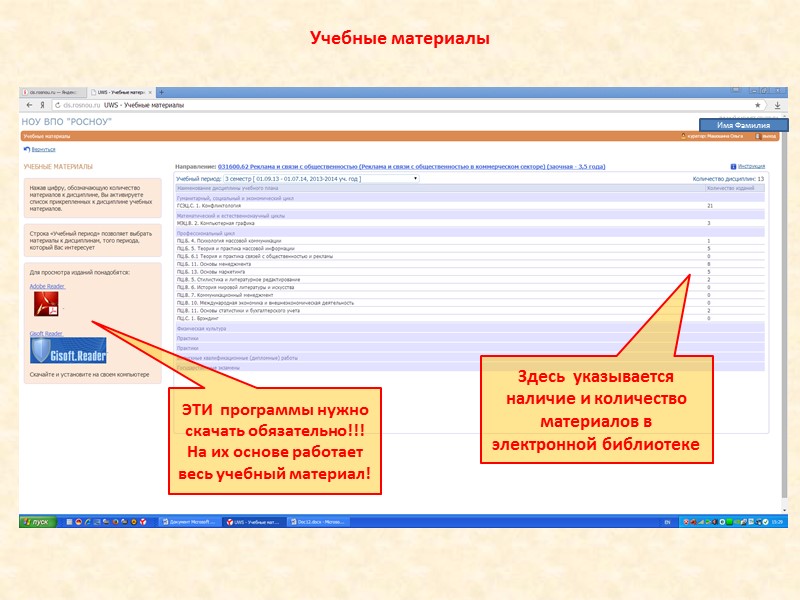
Task: Click the 'Физическая культура' section header
Action: 469,329
